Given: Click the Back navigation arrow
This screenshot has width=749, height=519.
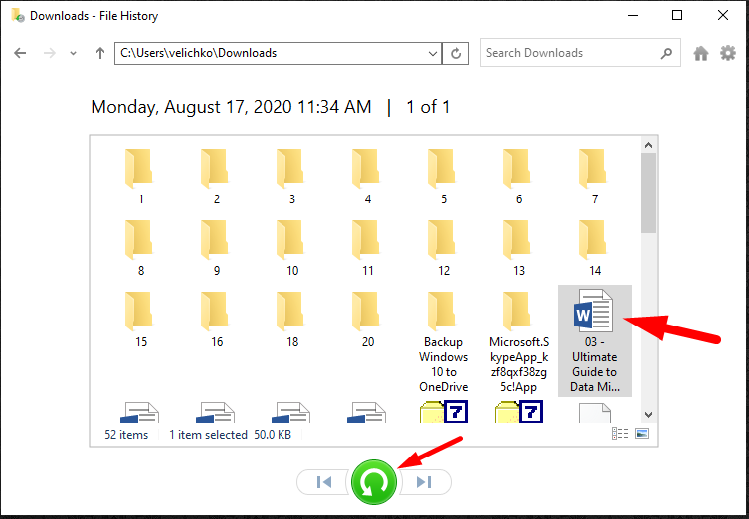Looking at the screenshot, I should (20, 53).
